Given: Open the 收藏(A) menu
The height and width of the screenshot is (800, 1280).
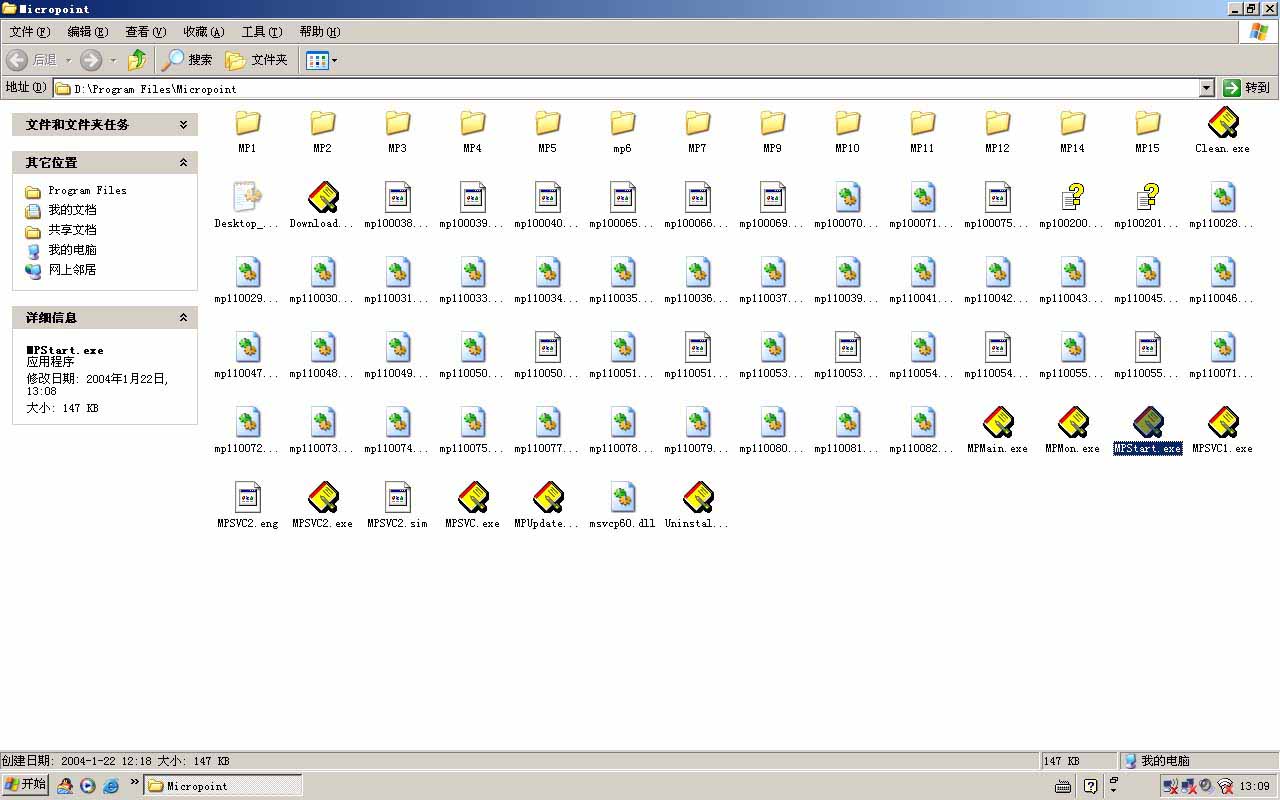Looking at the screenshot, I should click(x=204, y=32).
